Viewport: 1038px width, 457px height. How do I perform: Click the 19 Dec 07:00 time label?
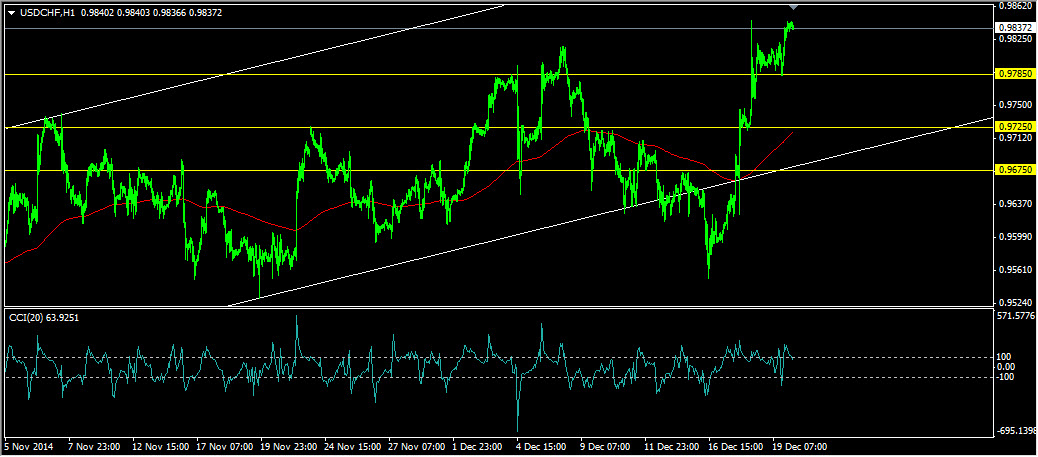(x=802, y=447)
